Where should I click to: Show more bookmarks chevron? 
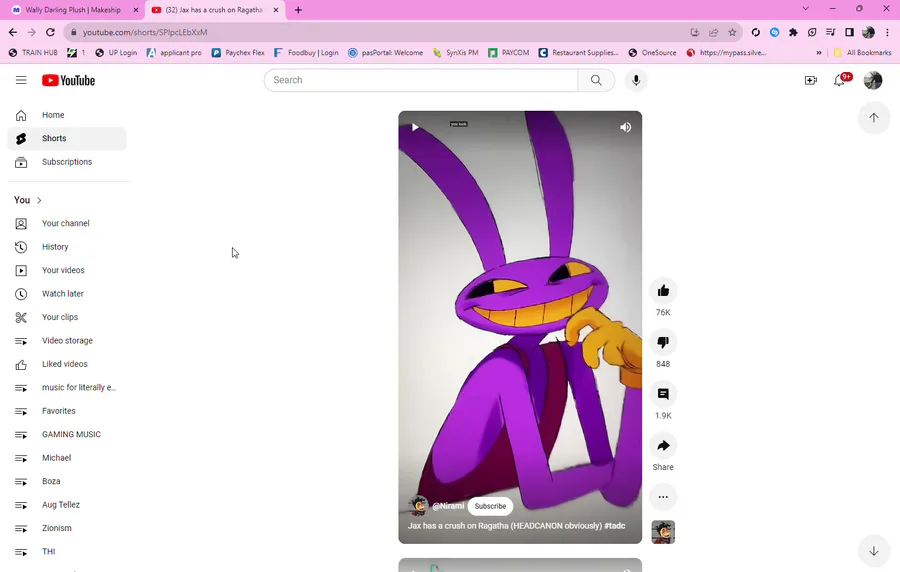coord(819,53)
